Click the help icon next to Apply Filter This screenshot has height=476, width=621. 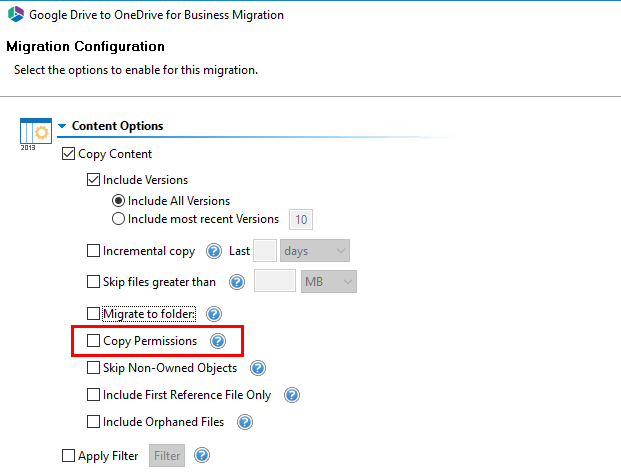[202, 456]
